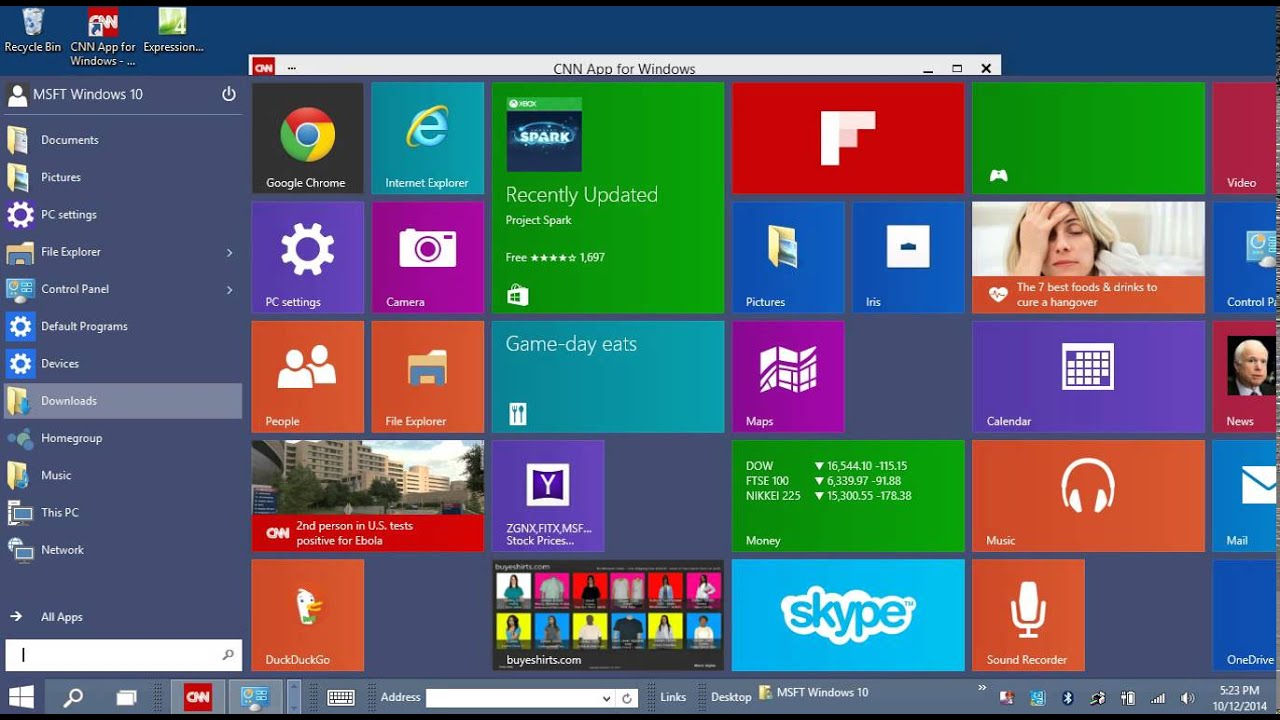This screenshot has width=1280, height=720.
Task: Open the CNN App ellipsis menu
Action: click(291, 68)
